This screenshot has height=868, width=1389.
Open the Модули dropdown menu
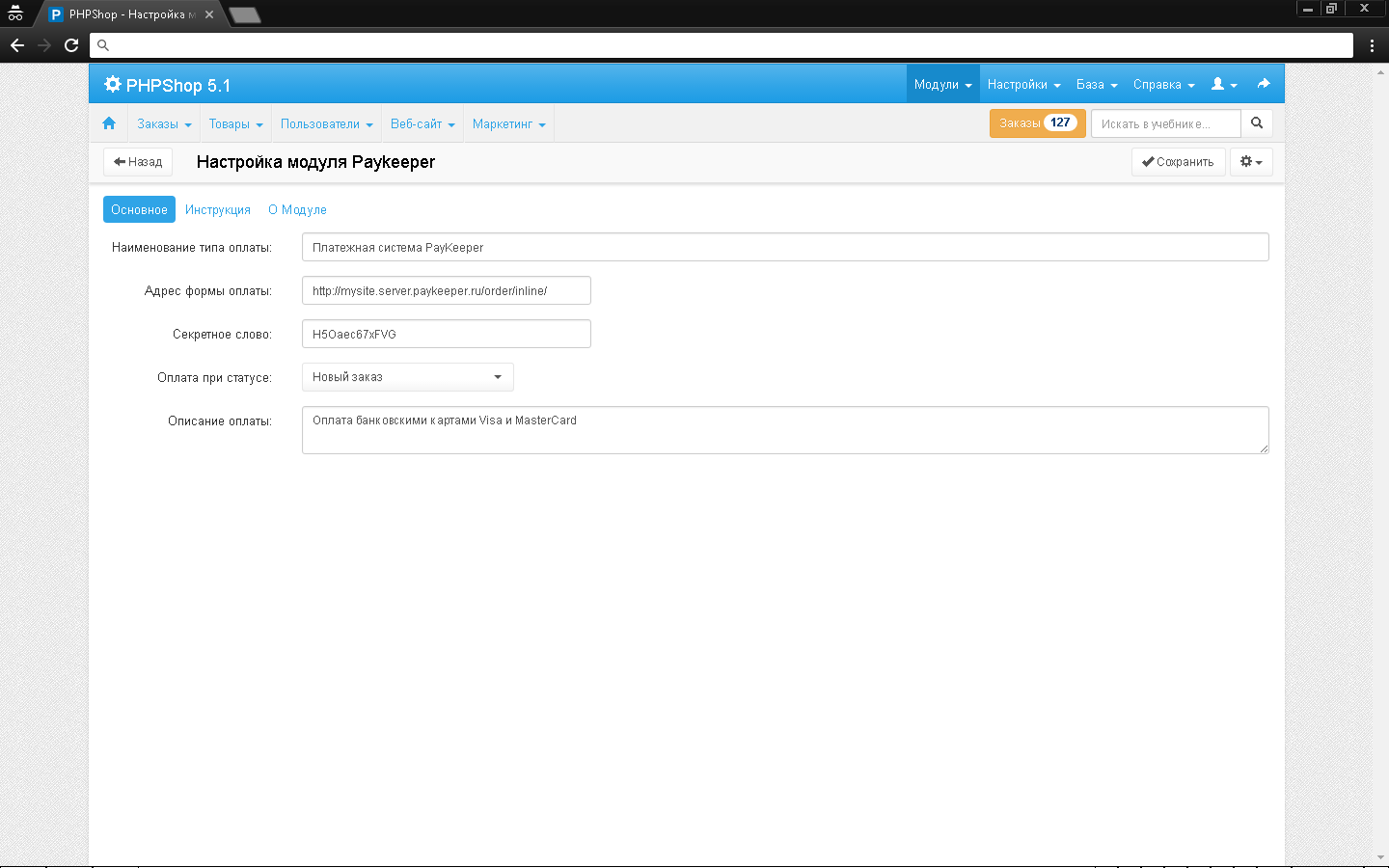tap(942, 85)
